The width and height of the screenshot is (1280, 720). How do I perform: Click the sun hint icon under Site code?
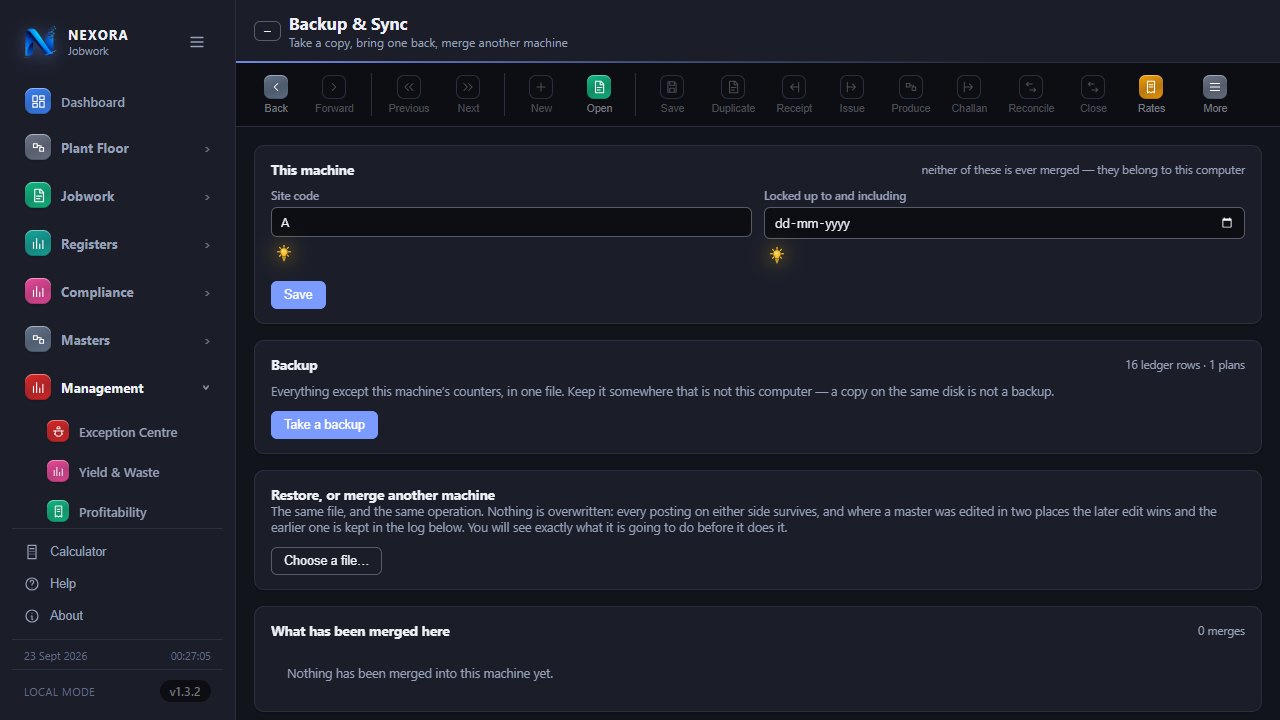coord(284,253)
